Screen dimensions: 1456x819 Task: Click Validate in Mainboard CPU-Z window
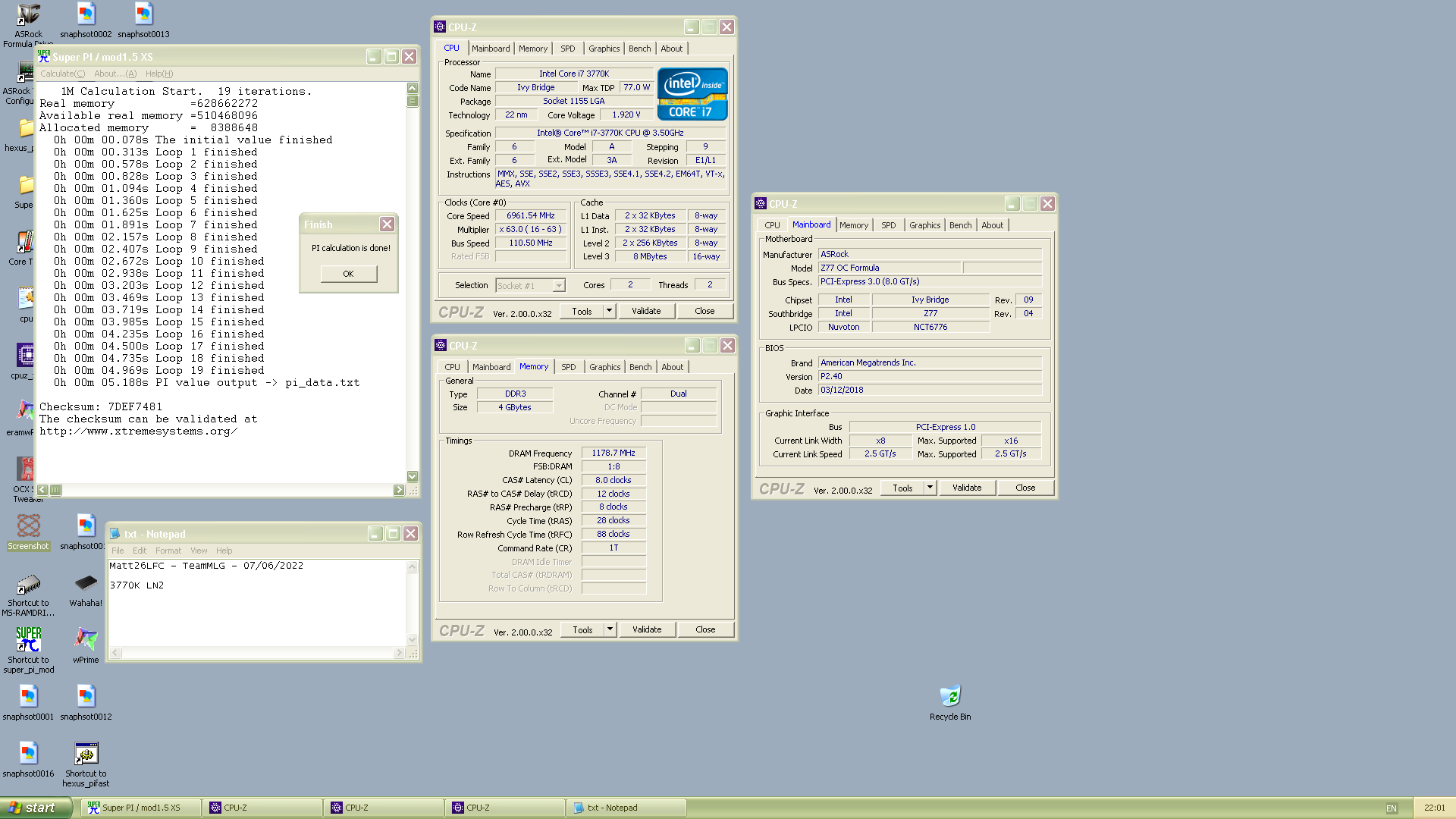point(967,488)
